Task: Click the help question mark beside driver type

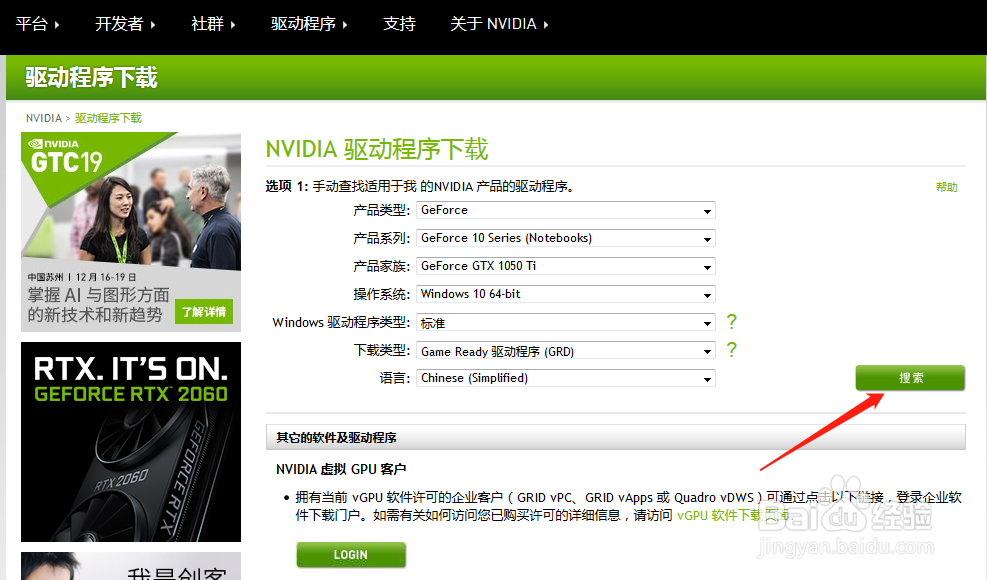Action: point(731,322)
